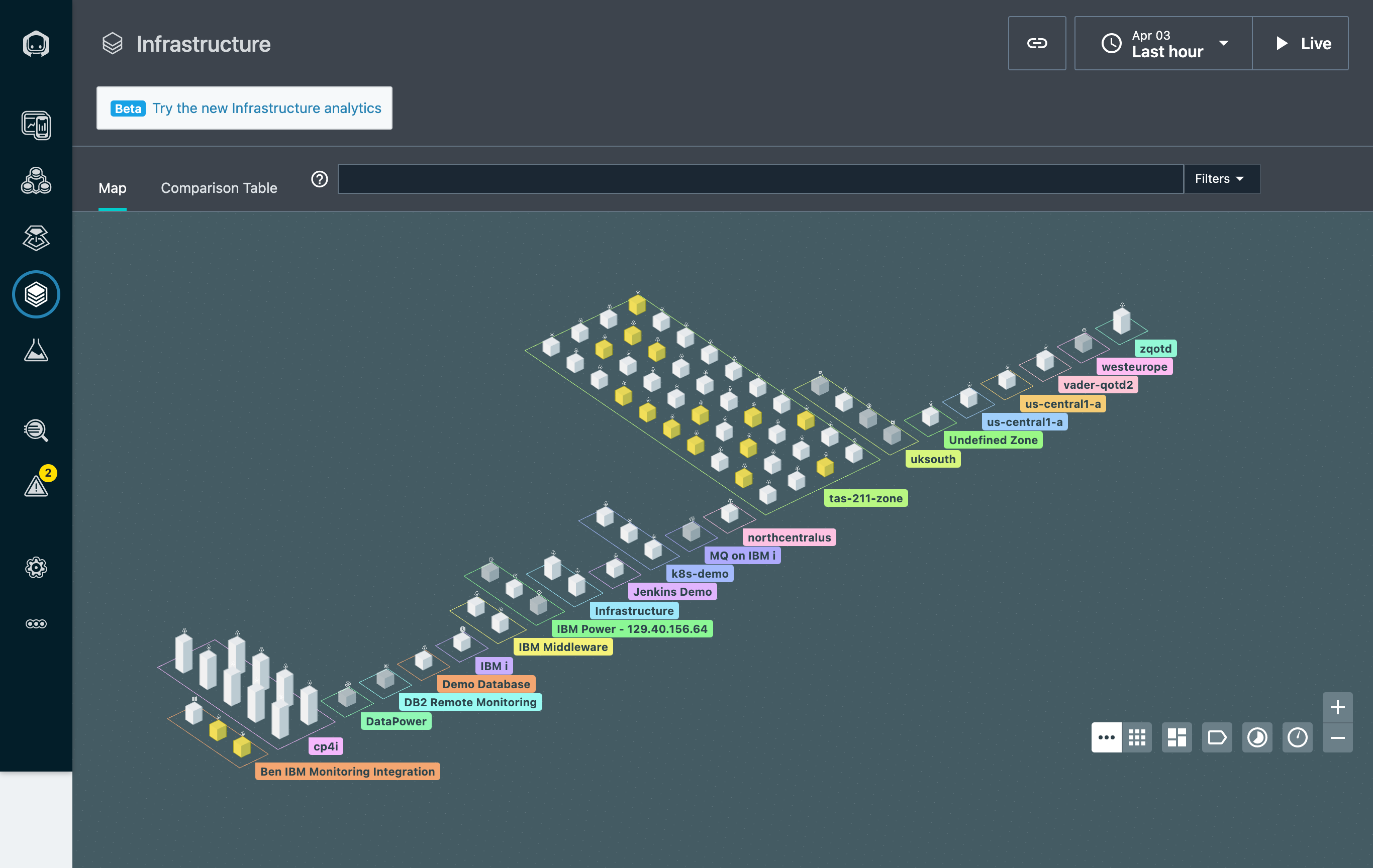The width and height of the screenshot is (1373, 868).
Task: Toggle the pie chart metric overlay
Action: click(1257, 737)
